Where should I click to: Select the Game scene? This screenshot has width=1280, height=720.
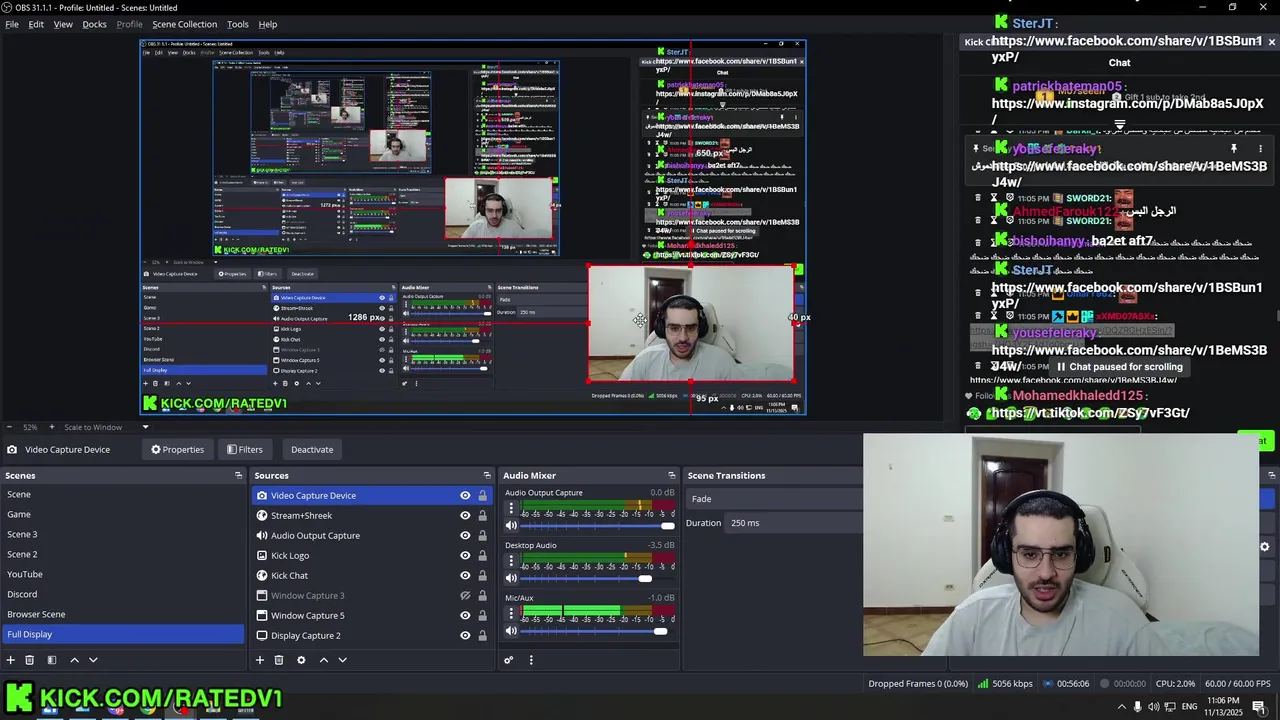click(x=122, y=514)
